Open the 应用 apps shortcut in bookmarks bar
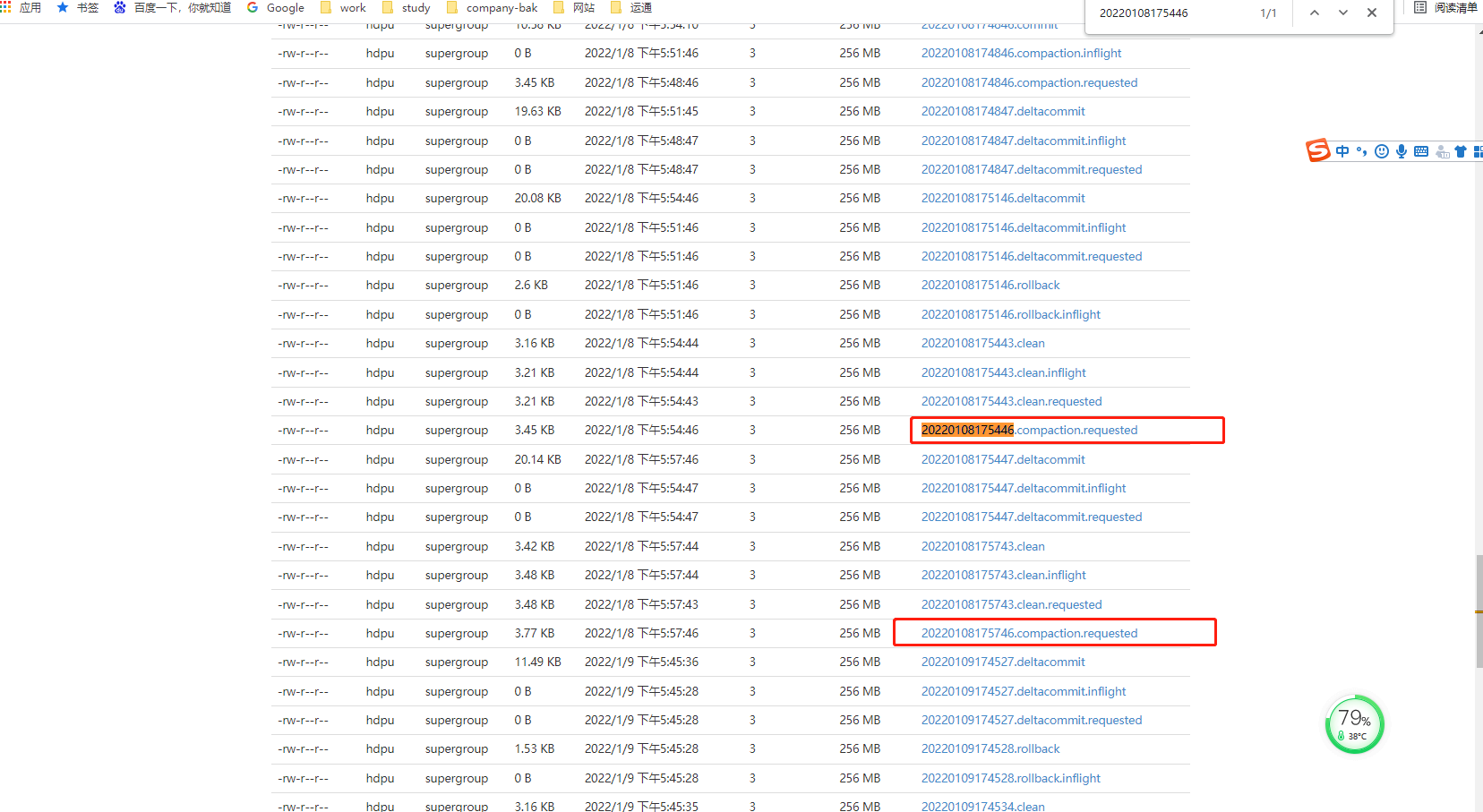 21,7
